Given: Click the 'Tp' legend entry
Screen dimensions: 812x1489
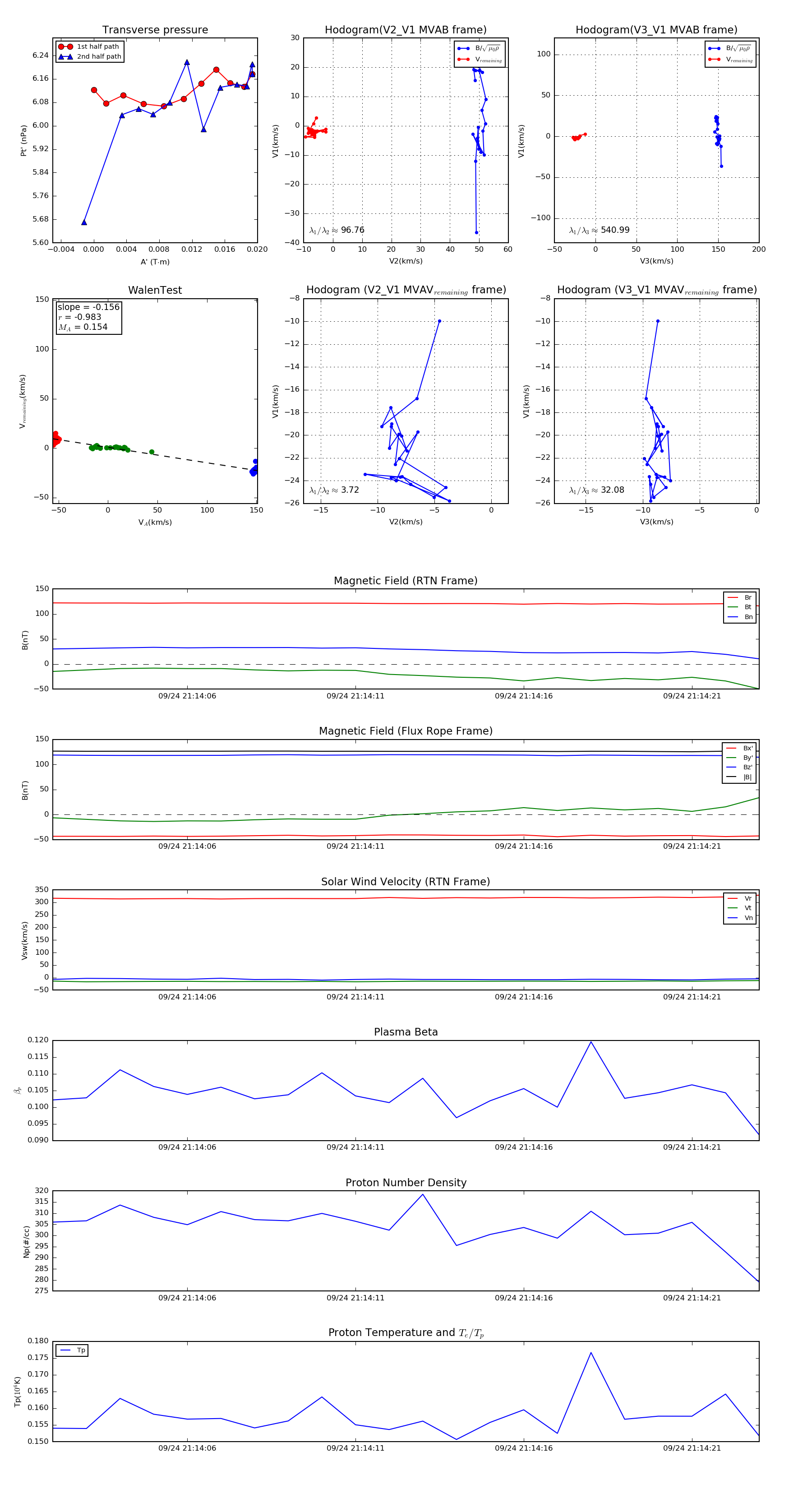Looking at the screenshot, I should 72,1350.
